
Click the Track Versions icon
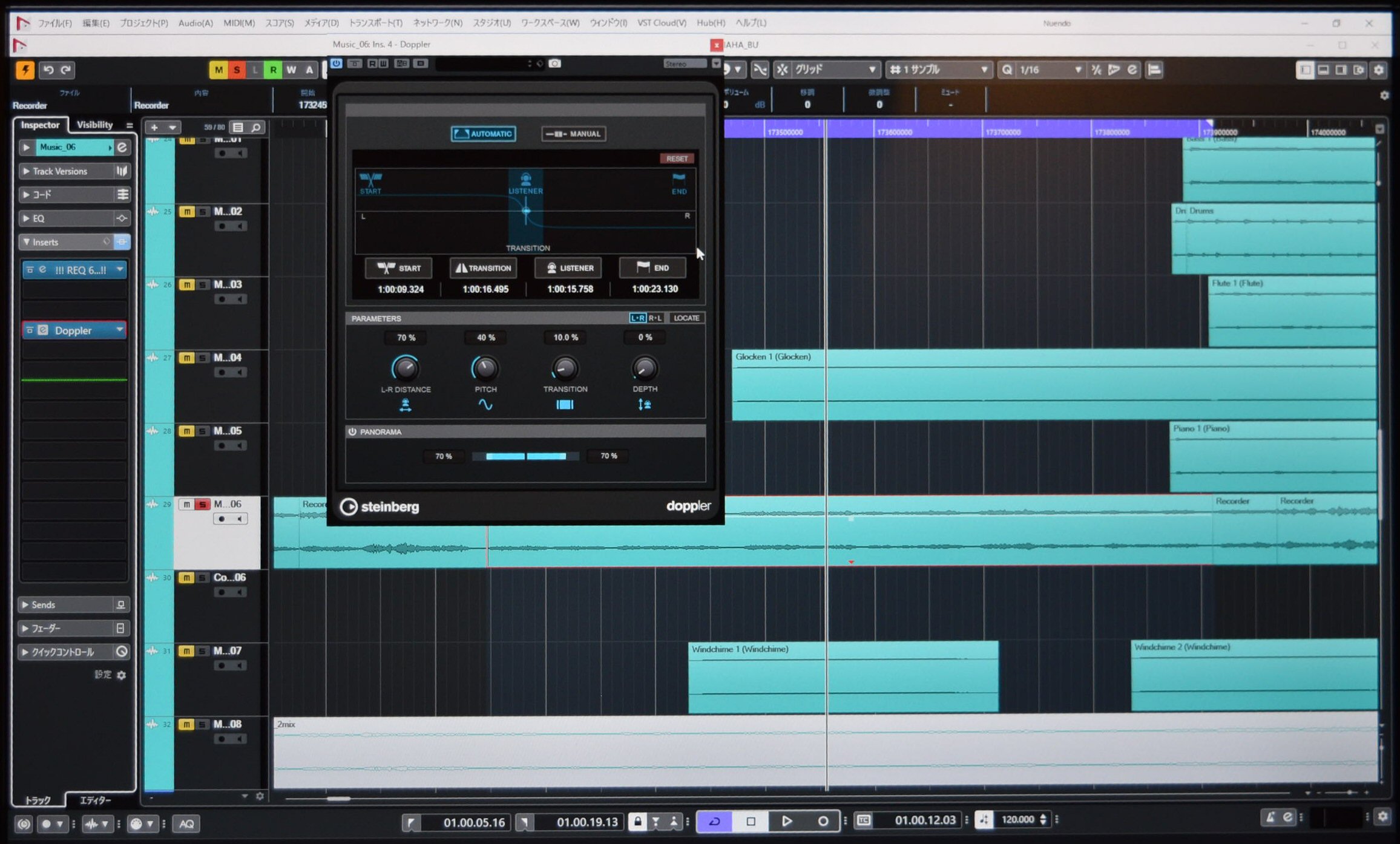pos(122,171)
